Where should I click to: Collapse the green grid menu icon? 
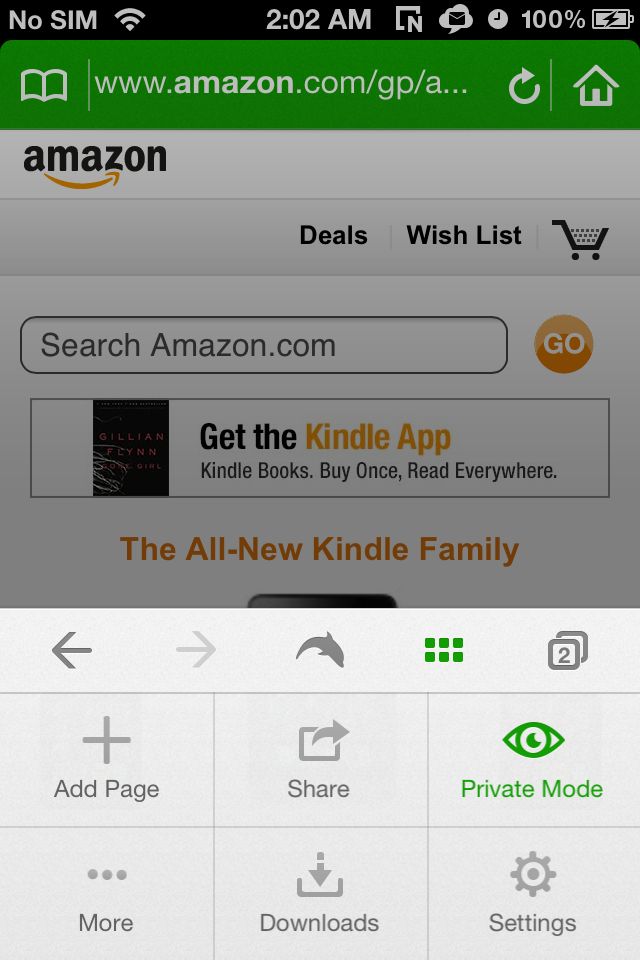click(444, 650)
